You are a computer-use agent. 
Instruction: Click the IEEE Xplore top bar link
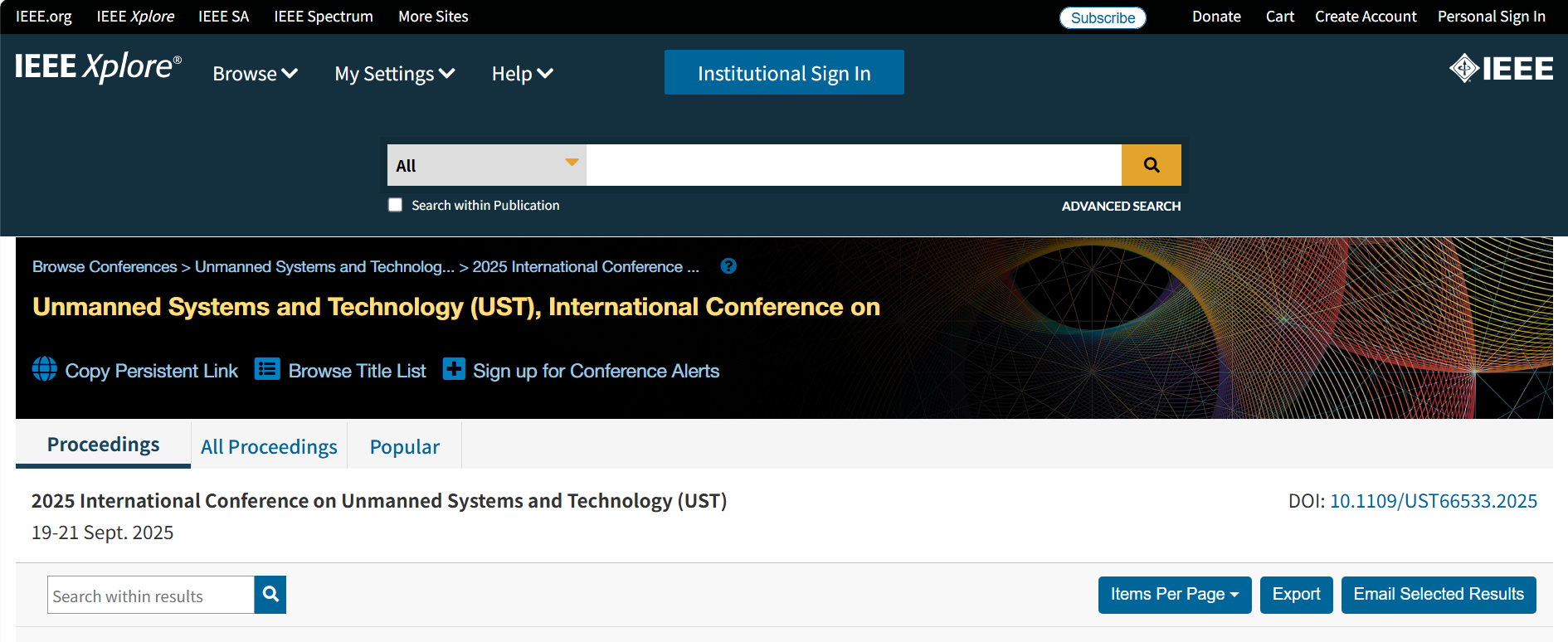coord(135,17)
